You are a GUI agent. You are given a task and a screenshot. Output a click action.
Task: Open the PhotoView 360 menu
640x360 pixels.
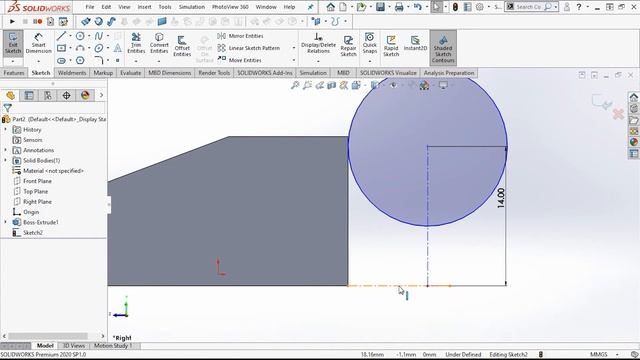(x=230, y=7)
